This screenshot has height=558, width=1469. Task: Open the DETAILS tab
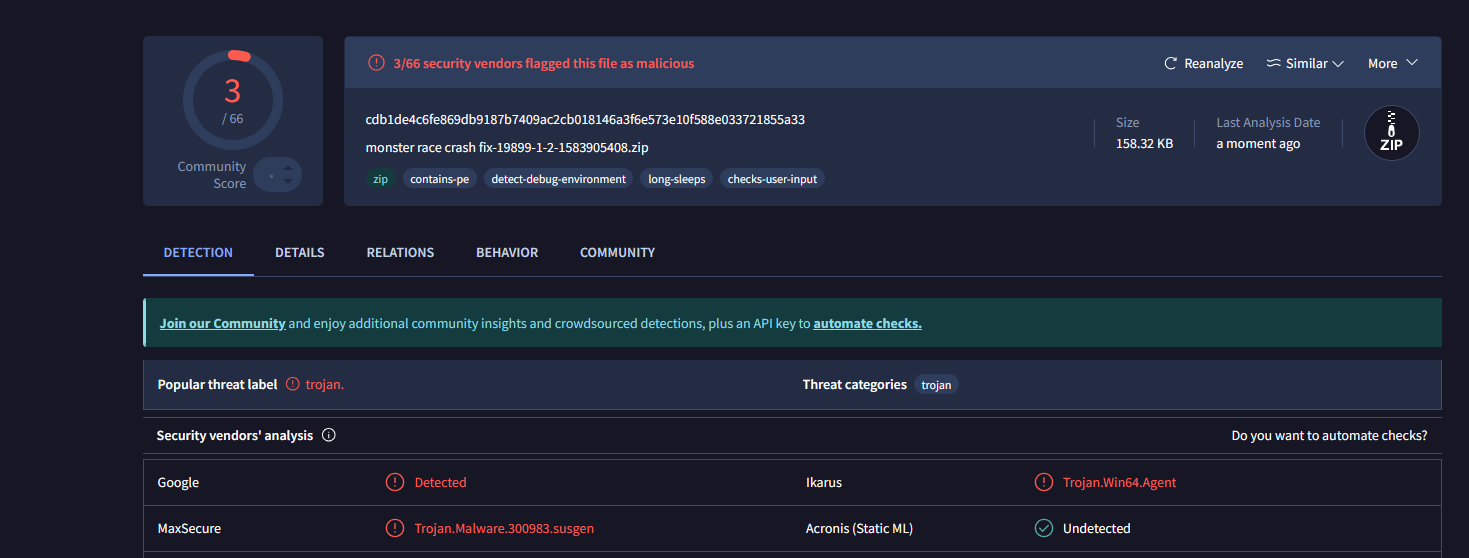[x=300, y=252]
